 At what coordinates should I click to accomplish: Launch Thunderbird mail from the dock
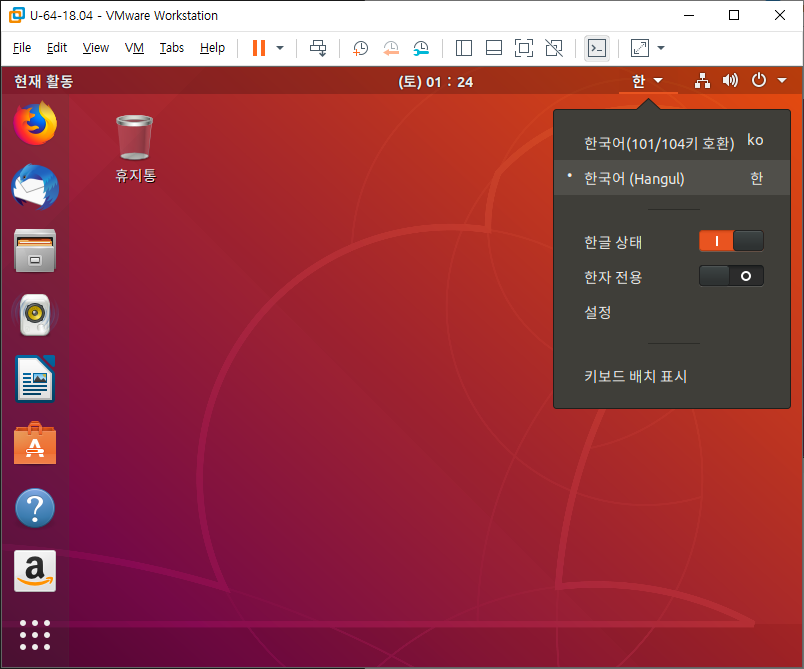click(x=35, y=187)
